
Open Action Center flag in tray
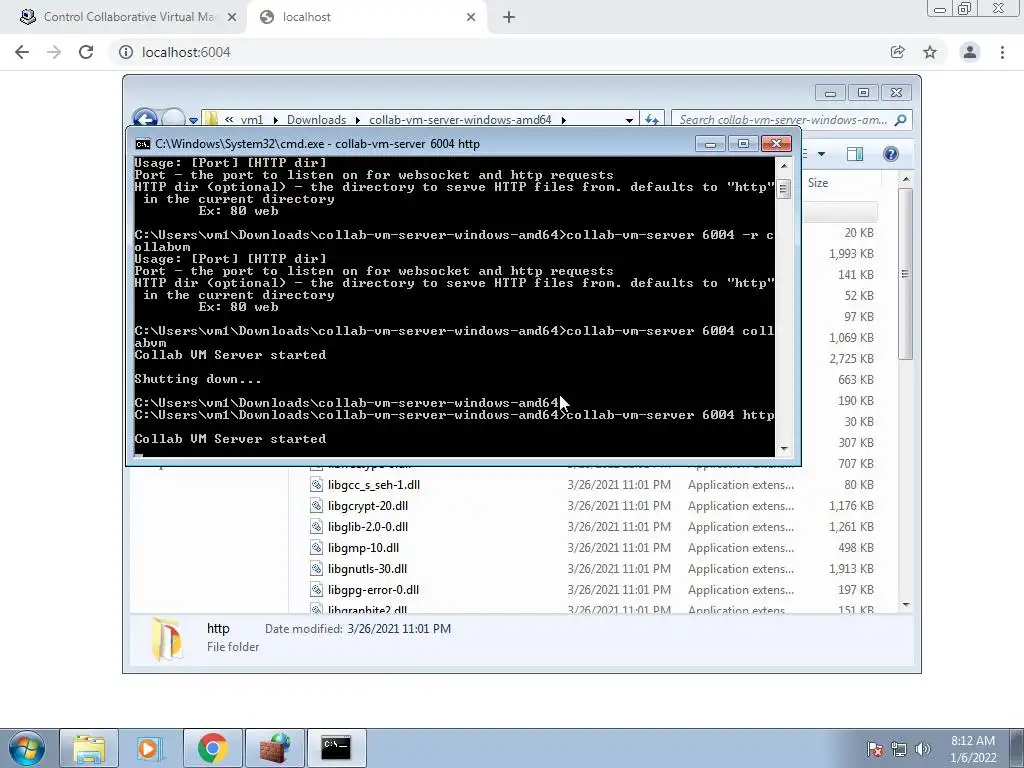pyautogui.click(x=875, y=749)
